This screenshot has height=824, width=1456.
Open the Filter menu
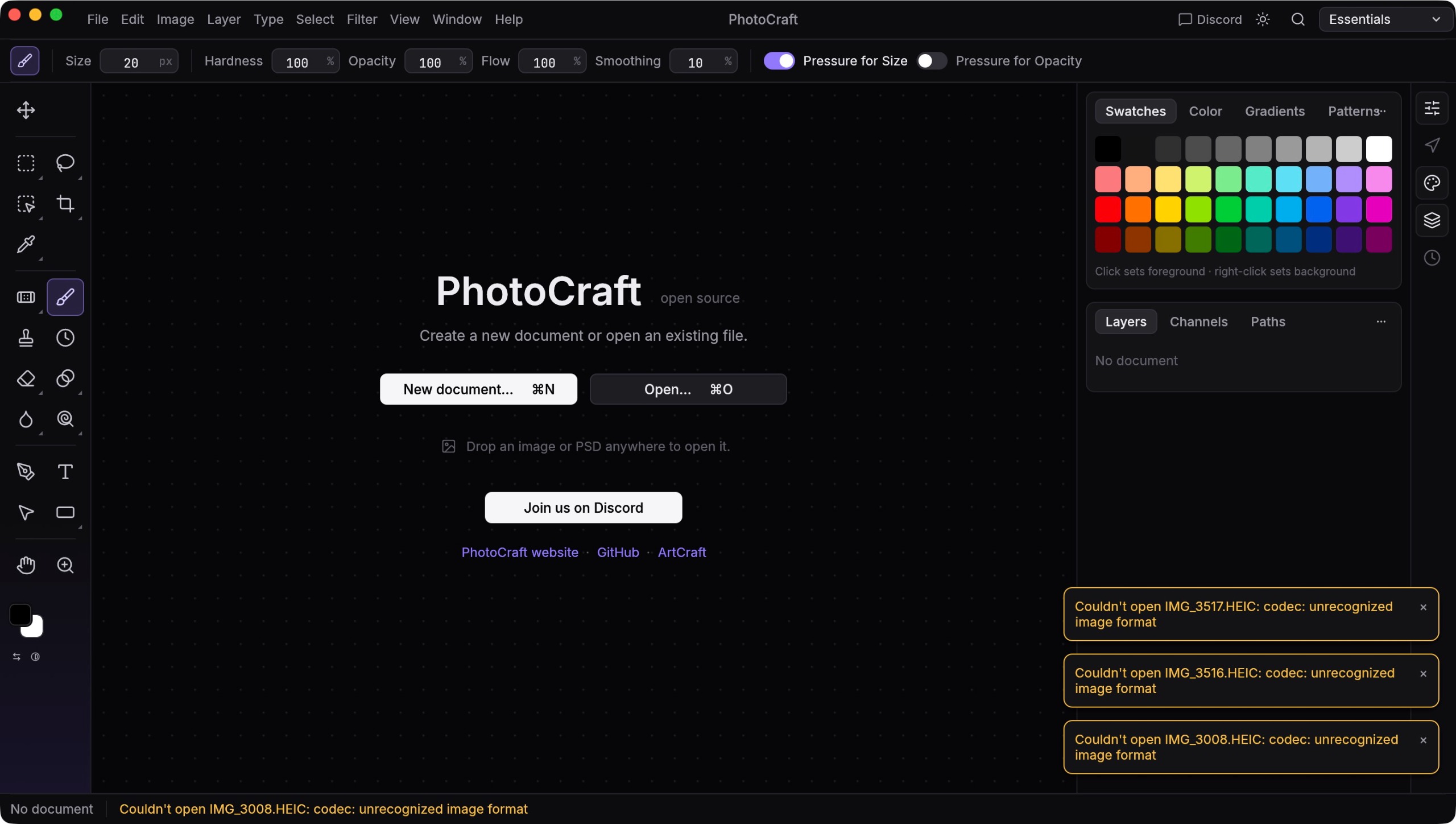coord(362,19)
